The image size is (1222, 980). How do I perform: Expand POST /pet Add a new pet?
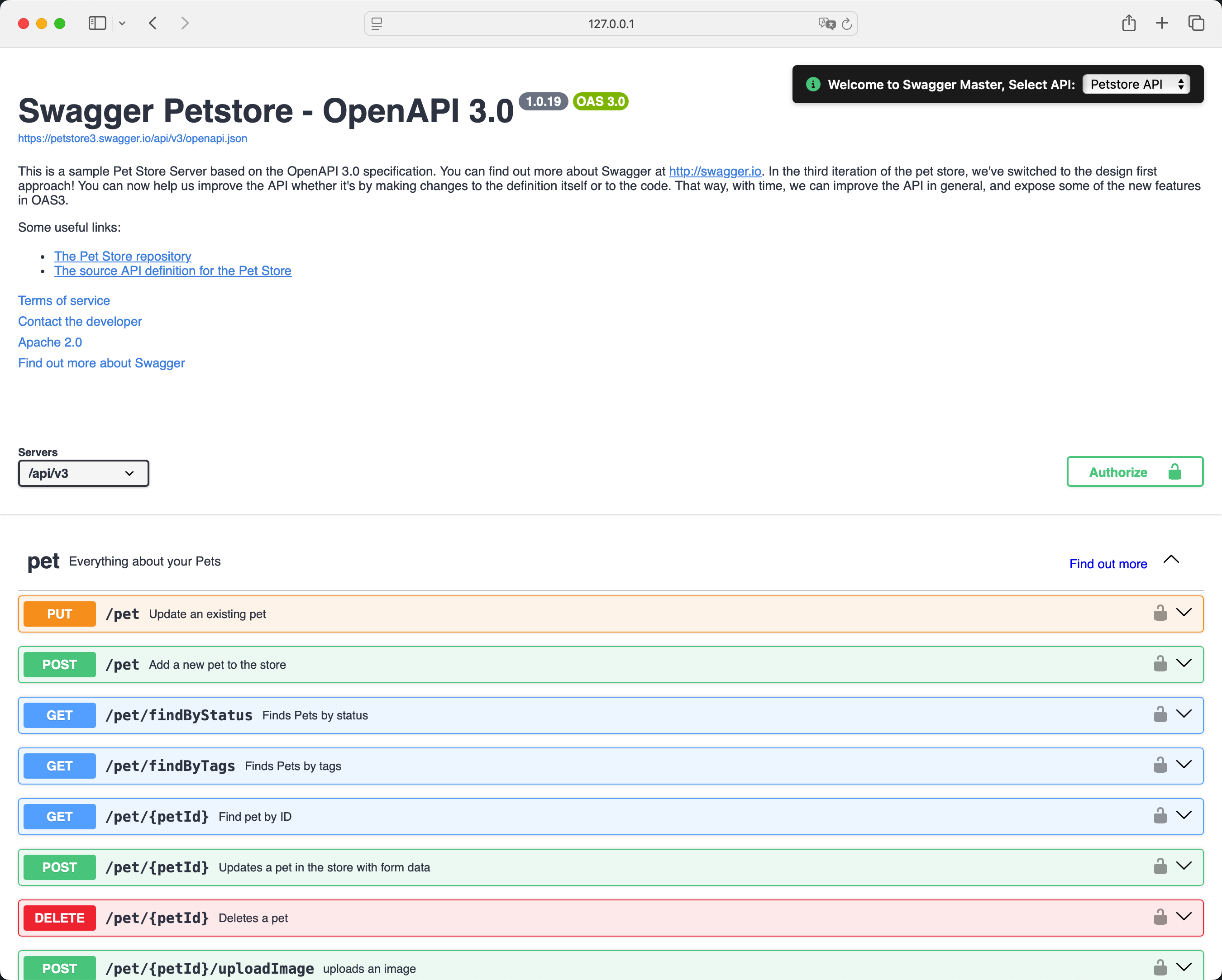click(1184, 664)
